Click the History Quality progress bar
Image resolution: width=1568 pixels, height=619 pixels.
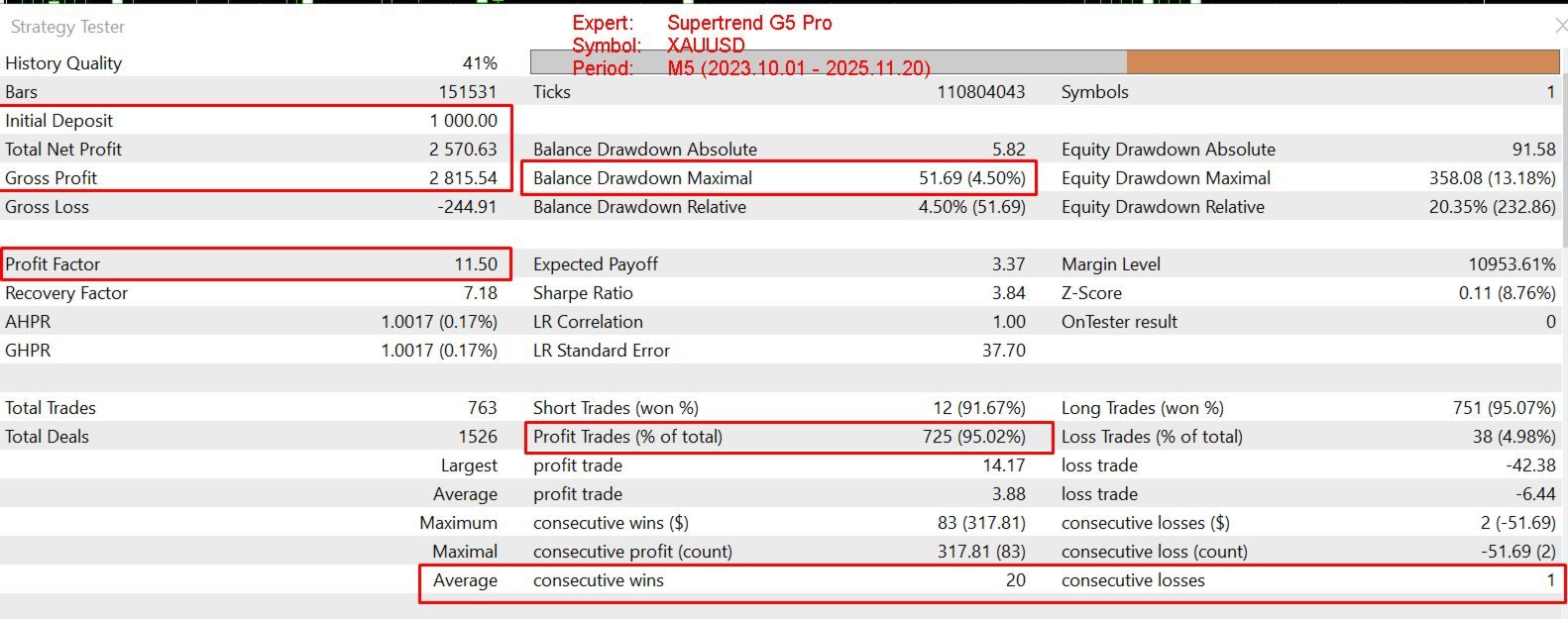[x=1045, y=62]
